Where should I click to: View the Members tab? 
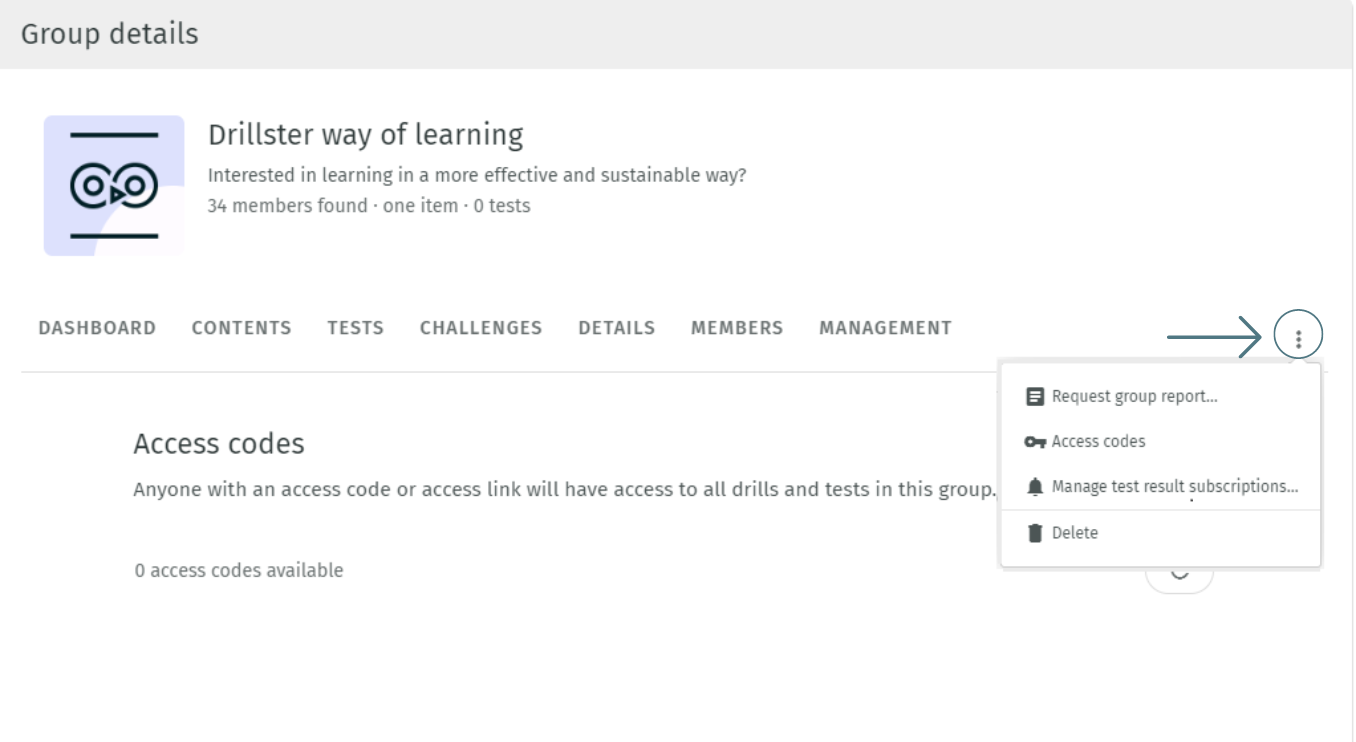(x=737, y=328)
